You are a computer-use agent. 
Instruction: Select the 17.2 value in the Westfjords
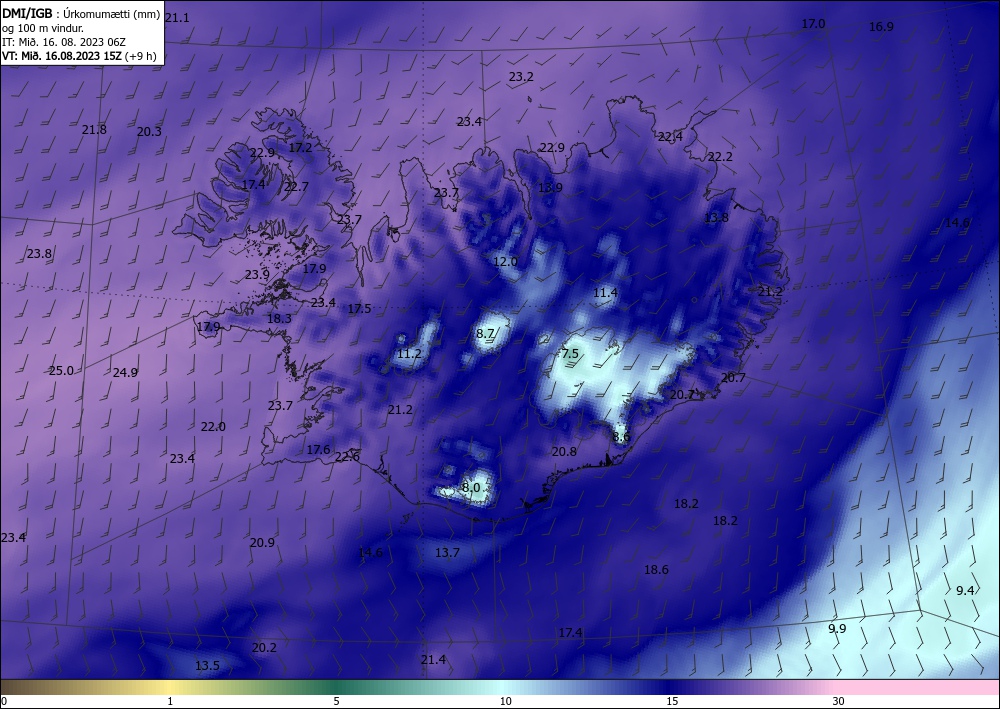click(x=300, y=147)
